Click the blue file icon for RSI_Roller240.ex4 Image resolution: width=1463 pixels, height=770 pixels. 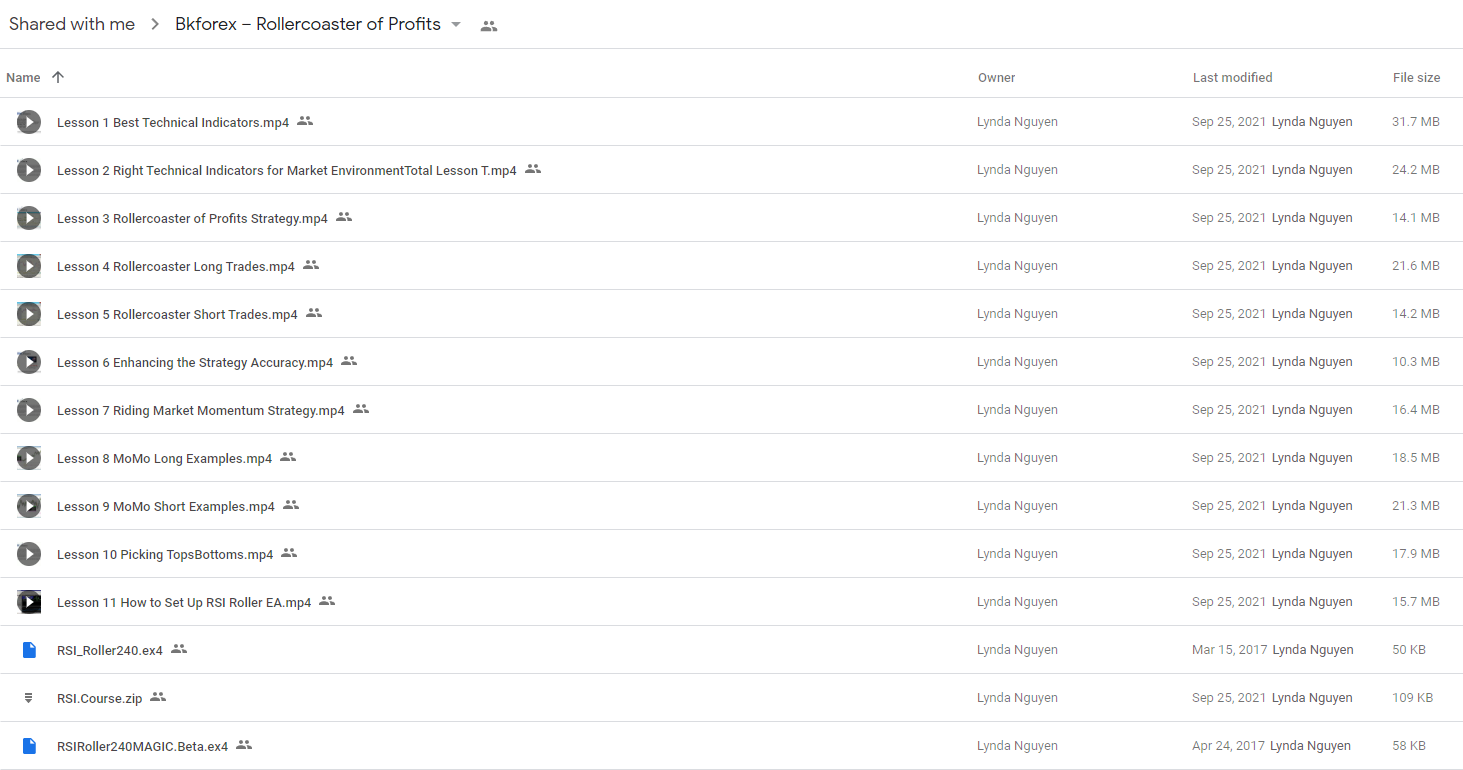click(x=29, y=650)
